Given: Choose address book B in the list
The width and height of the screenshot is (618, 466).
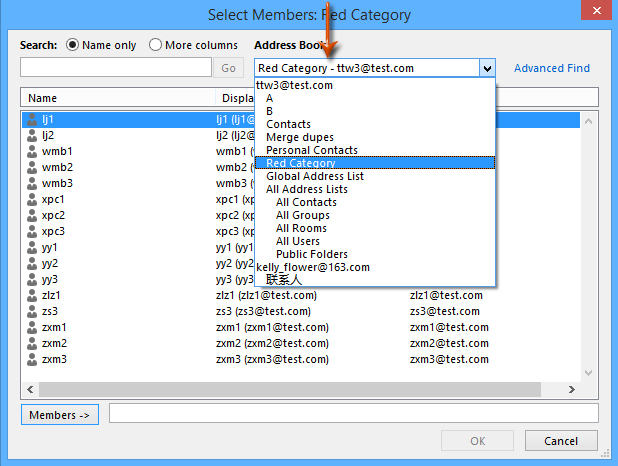Looking at the screenshot, I should point(270,111).
